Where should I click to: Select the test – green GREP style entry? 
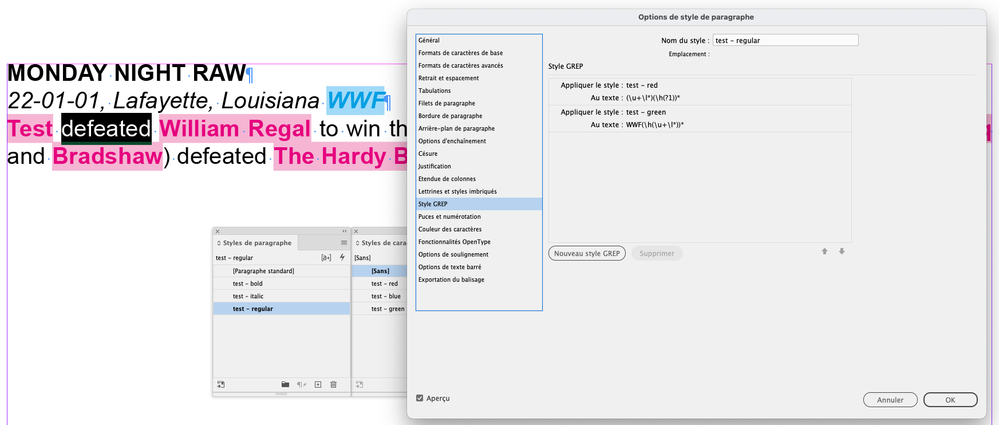700,119
